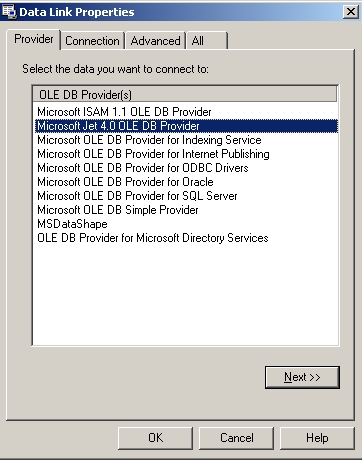Select Microsoft ISAM 1.1 OLE DB Provider

(124, 112)
